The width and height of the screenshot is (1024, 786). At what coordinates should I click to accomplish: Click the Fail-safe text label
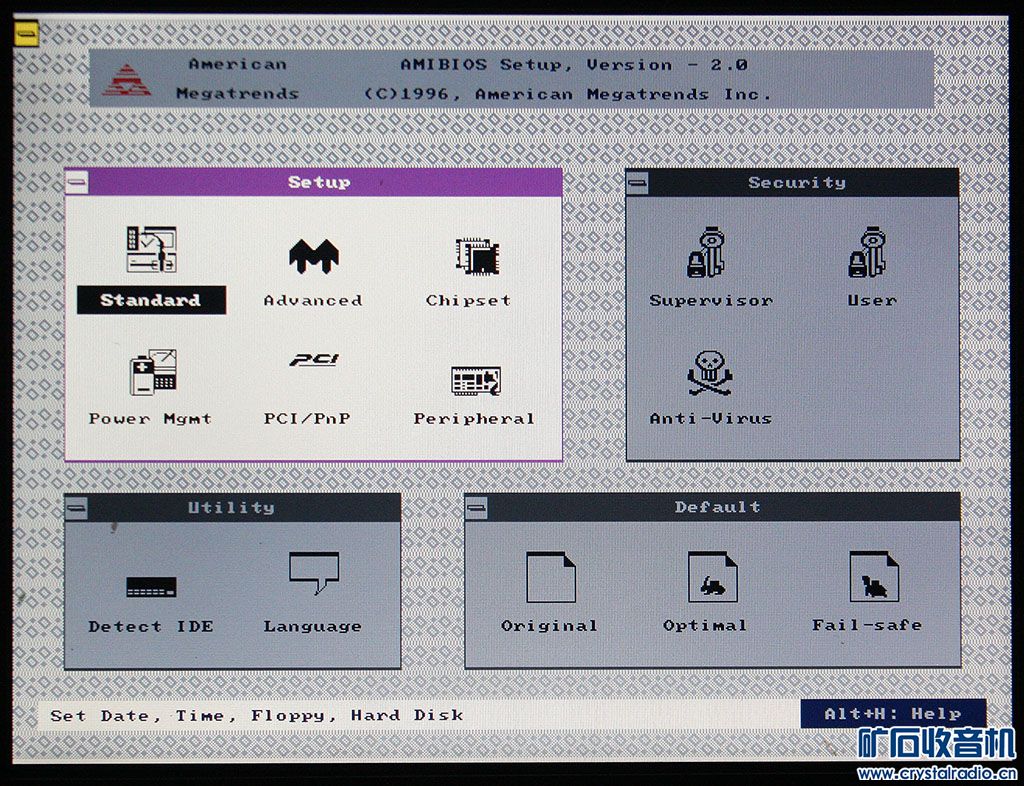[867, 625]
